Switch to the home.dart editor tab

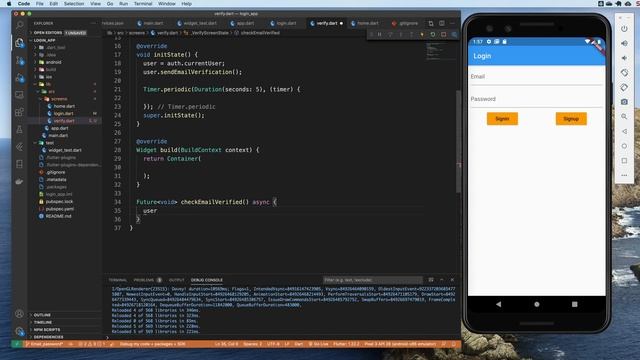pyautogui.click(x=367, y=23)
